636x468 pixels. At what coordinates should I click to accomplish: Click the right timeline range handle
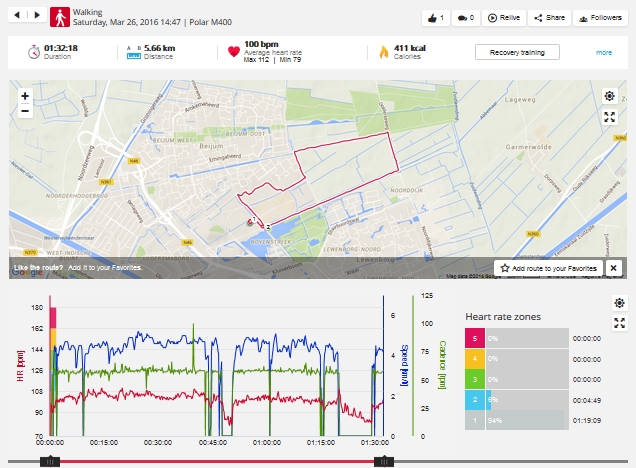[x=381, y=460]
